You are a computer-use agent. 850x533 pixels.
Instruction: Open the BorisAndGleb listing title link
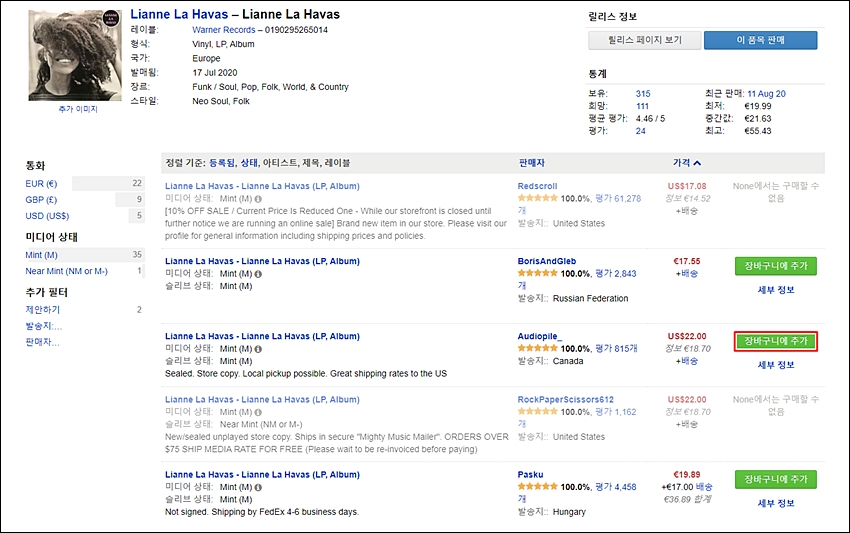[262, 261]
